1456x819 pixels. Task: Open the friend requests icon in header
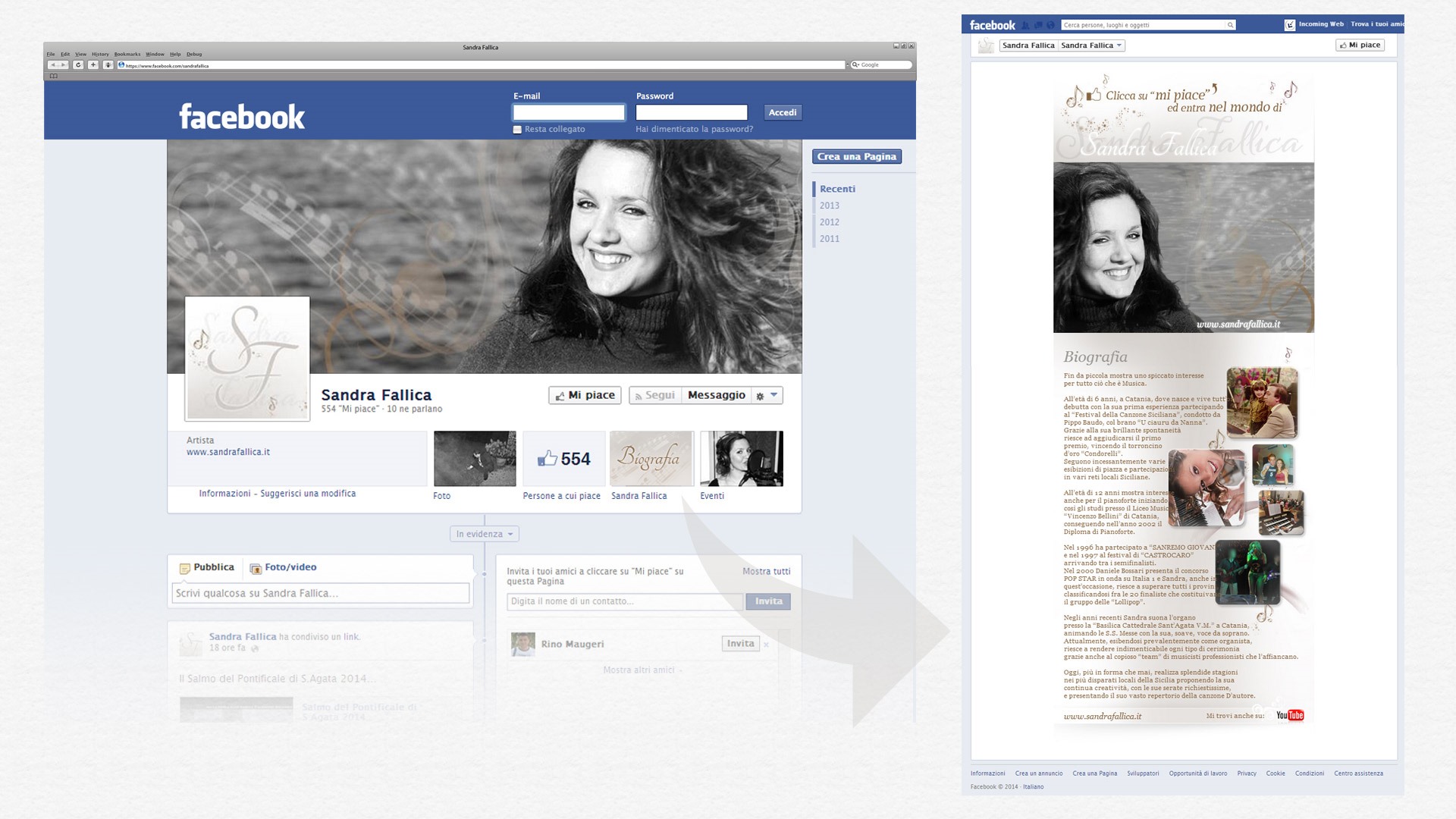click(1026, 25)
